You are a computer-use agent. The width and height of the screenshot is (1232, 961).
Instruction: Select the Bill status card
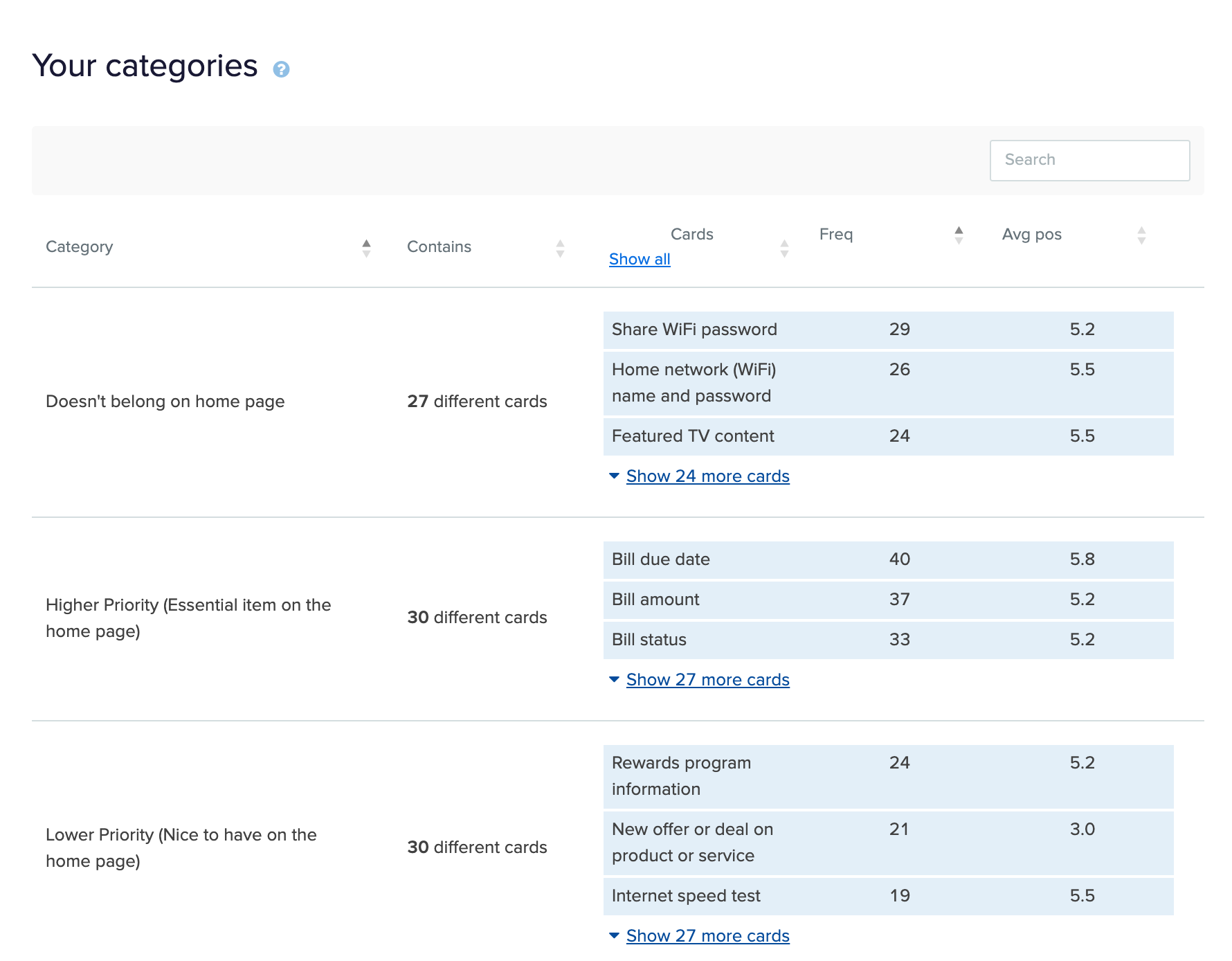click(x=888, y=640)
